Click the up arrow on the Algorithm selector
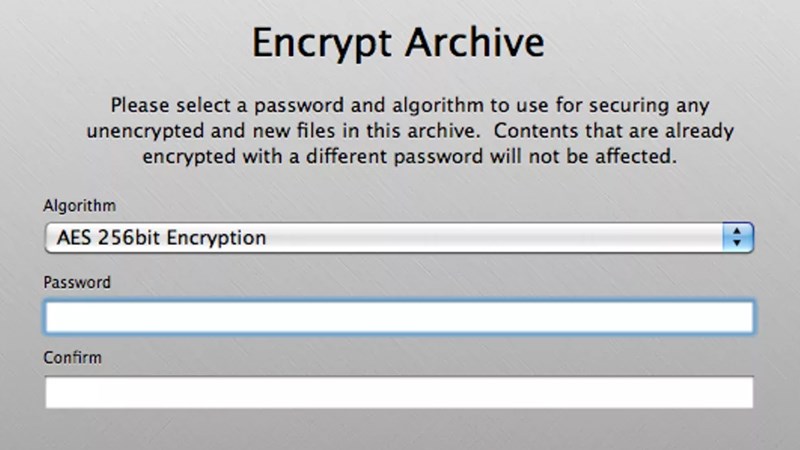Screen dimensions: 800x450 coord(737,232)
